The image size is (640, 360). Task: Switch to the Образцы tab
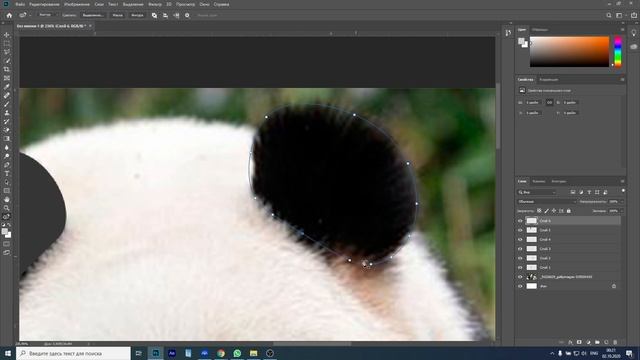coord(540,29)
